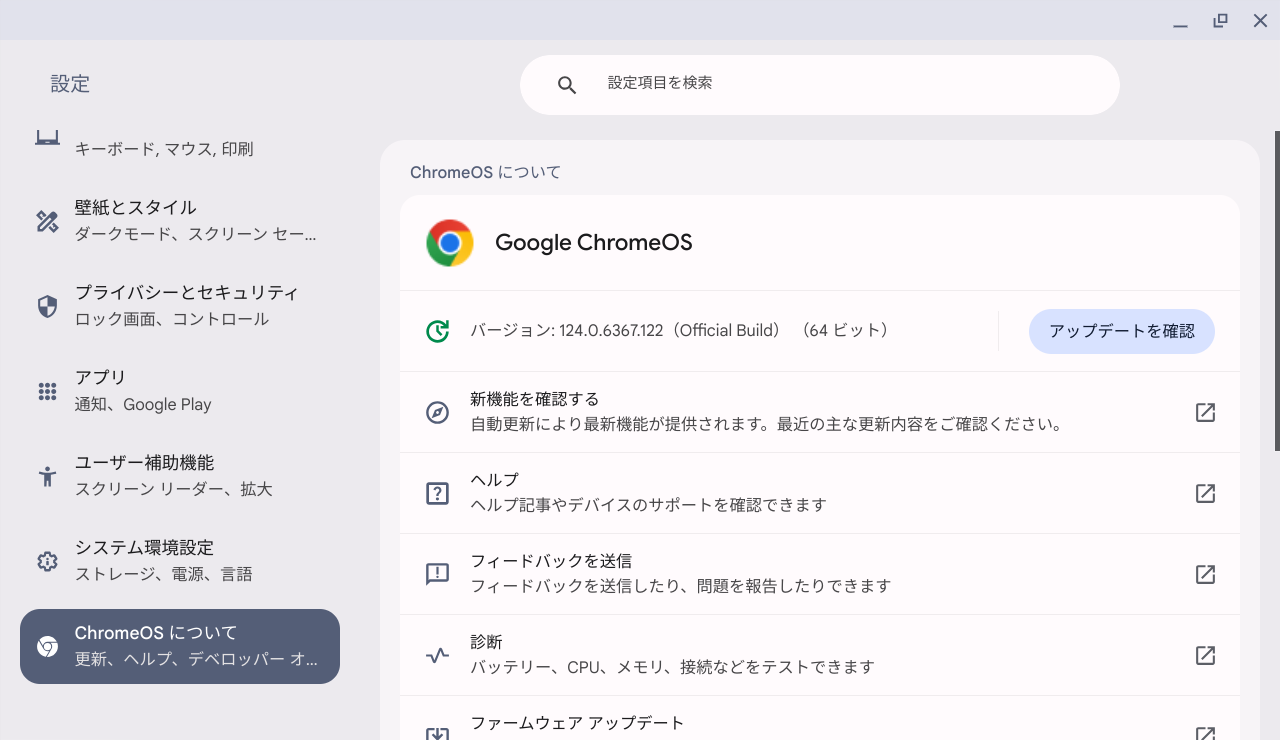Click the accessibility icon for ユーザー補助機能
1280x740 pixels.
click(x=47, y=476)
